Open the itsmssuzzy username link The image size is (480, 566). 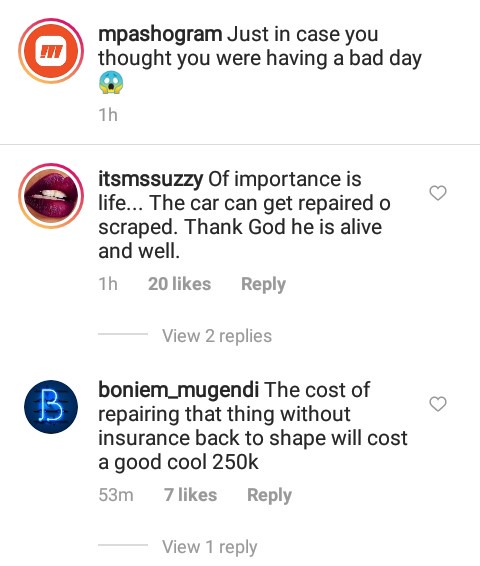tap(150, 179)
